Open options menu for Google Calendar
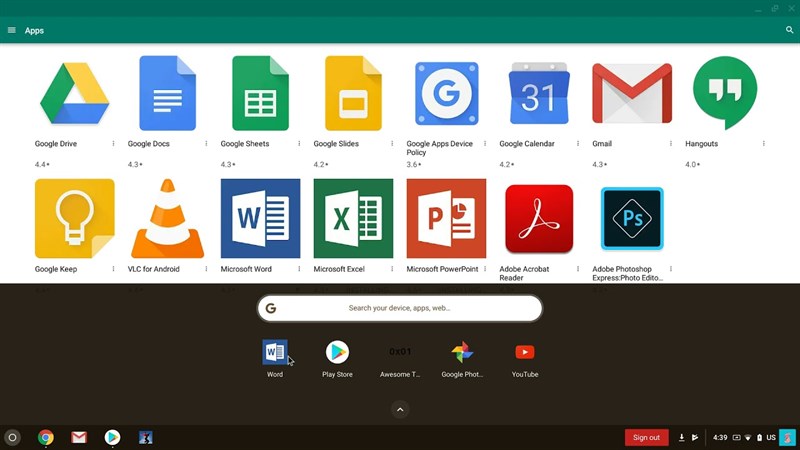The image size is (800, 450). pos(578,143)
